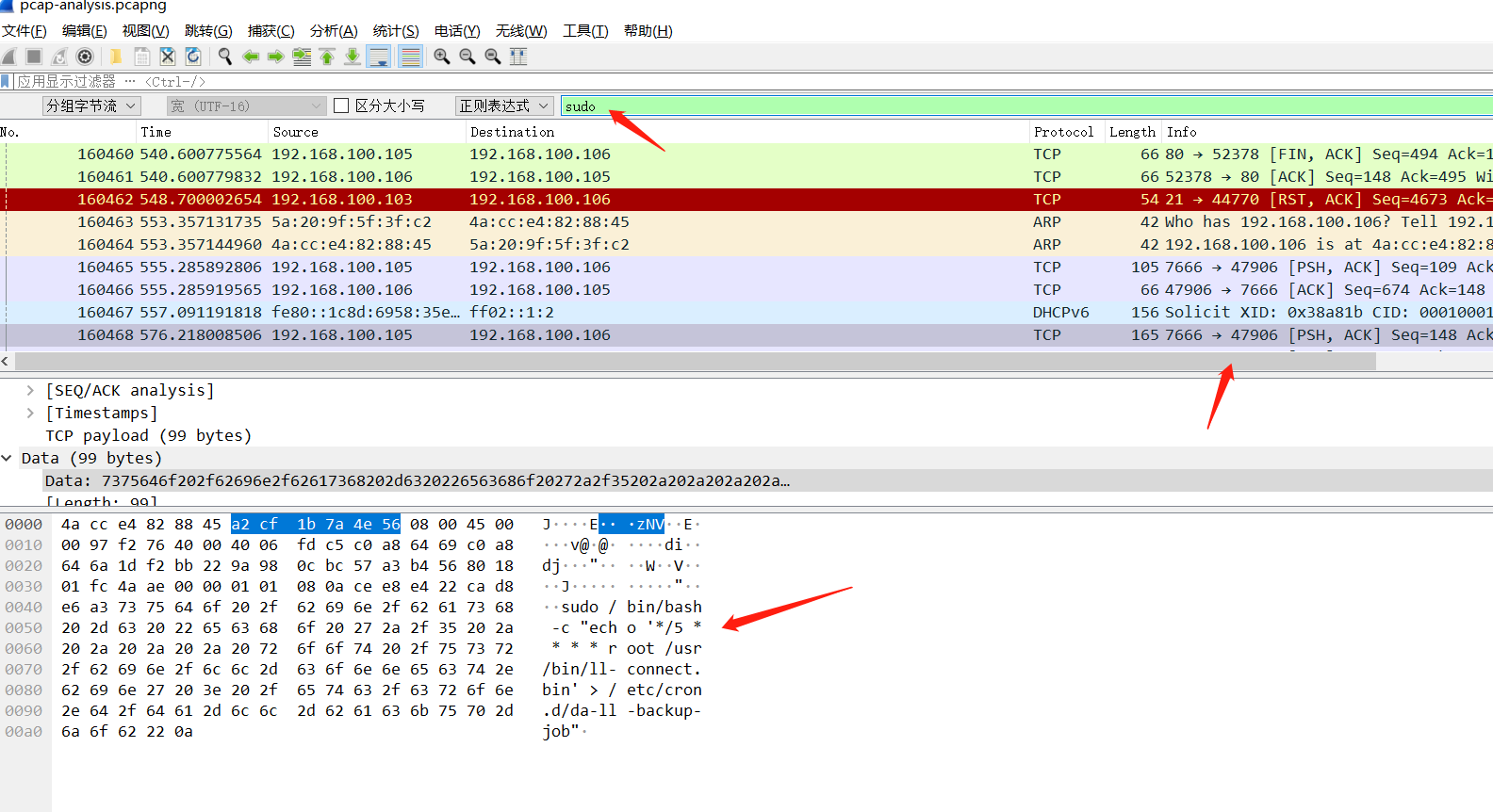
Task: Open capture options gear icon
Action: pos(85,57)
